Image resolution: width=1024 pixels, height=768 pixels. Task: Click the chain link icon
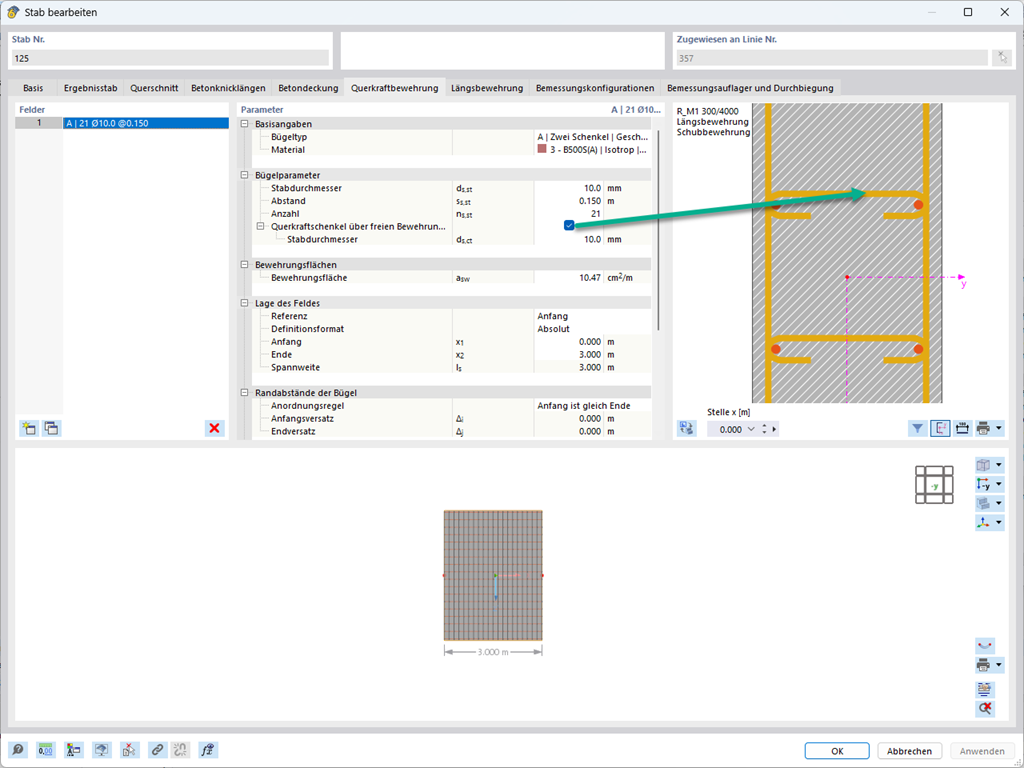coord(157,750)
